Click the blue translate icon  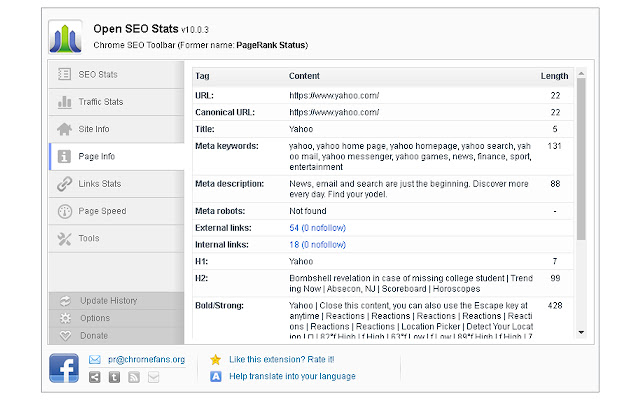point(215,376)
